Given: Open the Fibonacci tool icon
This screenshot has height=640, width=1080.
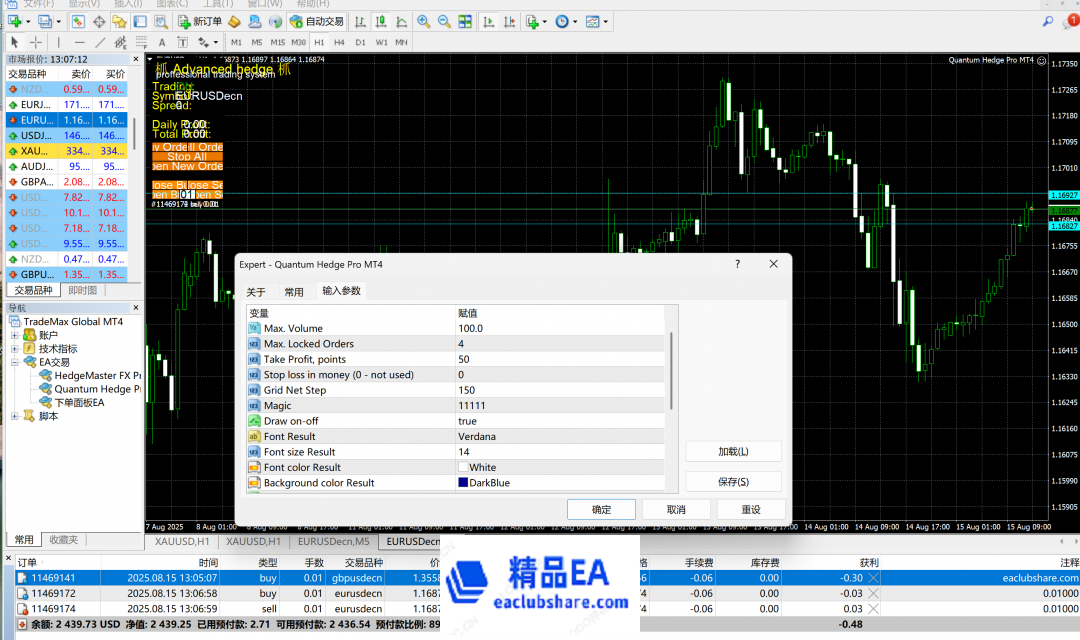Looking at the screenshot, I should click(121, 42).
